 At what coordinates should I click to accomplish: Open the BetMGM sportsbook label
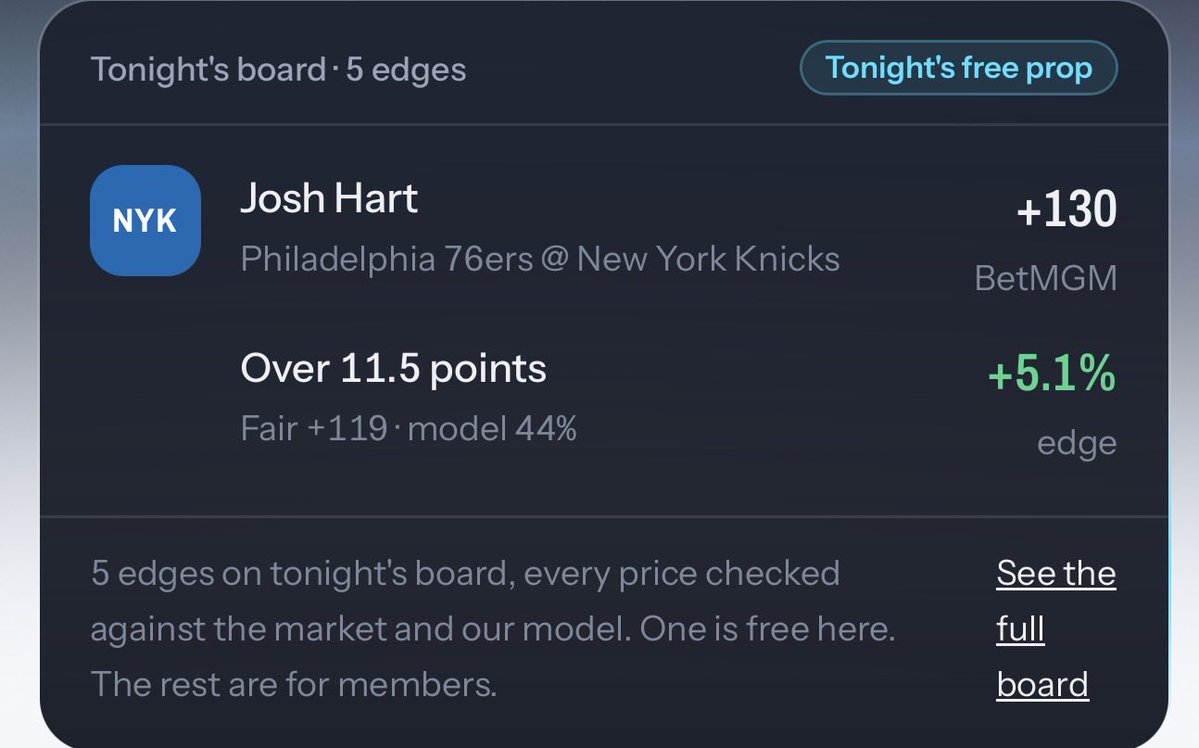(x=1045, y=278)
